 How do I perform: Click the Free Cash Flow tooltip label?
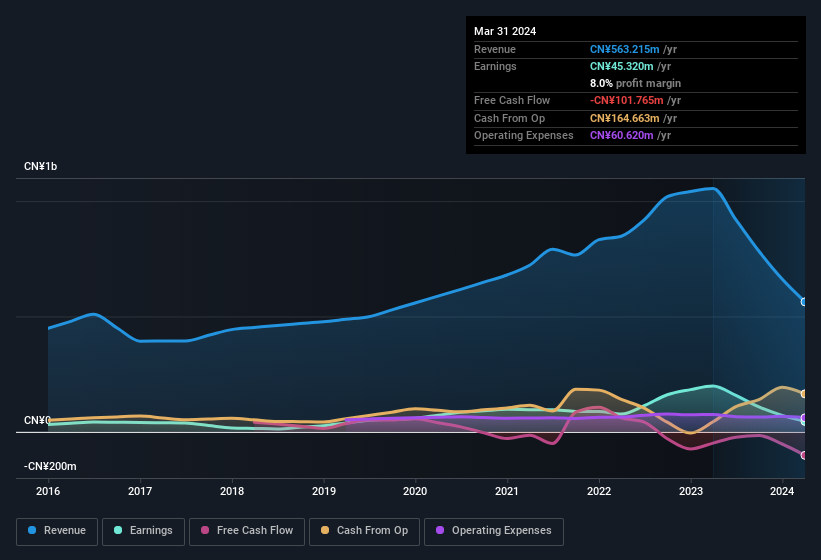point(512,100)
